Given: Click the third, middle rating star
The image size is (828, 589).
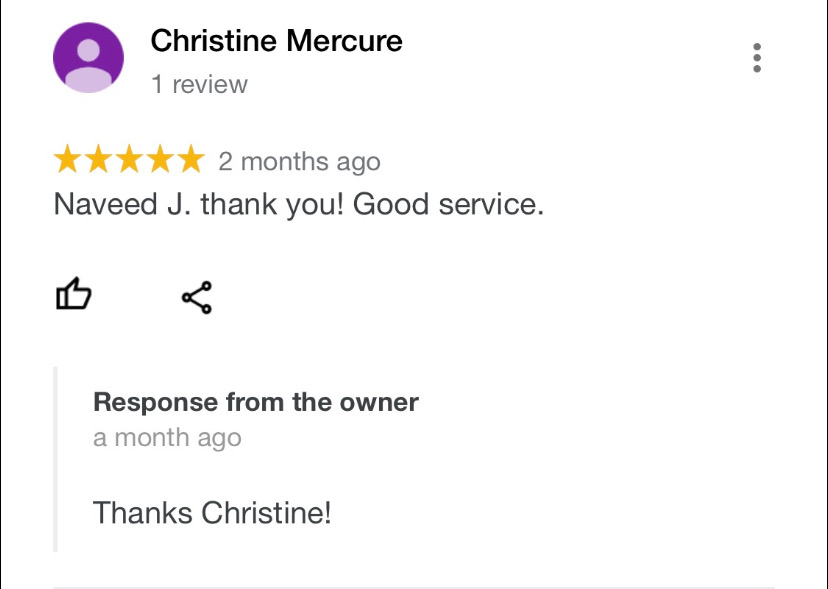Looking at the screenshot, I should (x=129, y=160).
